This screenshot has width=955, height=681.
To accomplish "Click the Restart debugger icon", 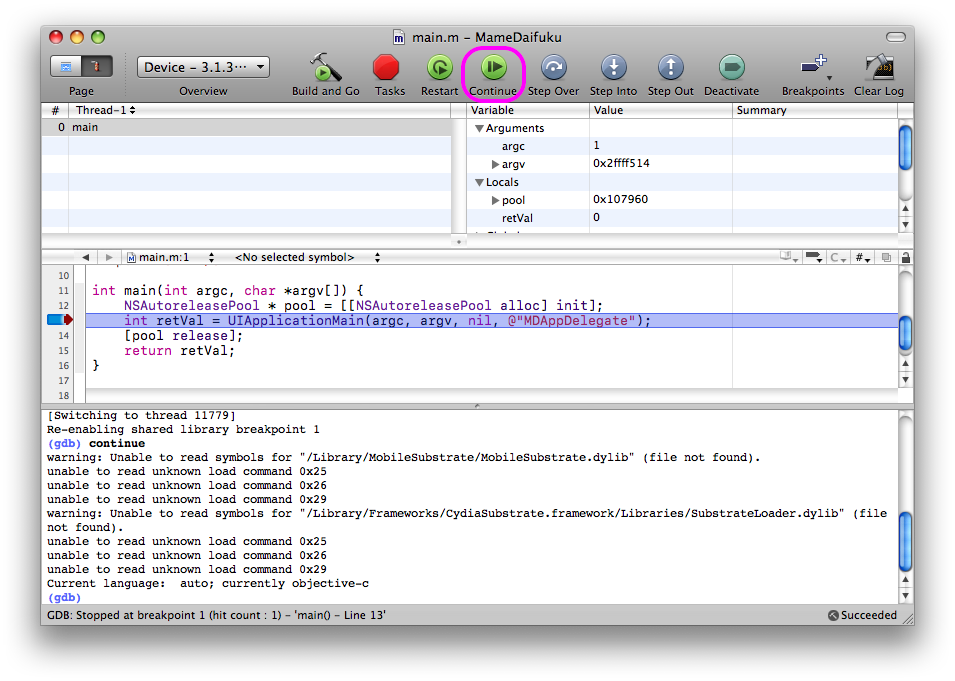I will point(439,68).
